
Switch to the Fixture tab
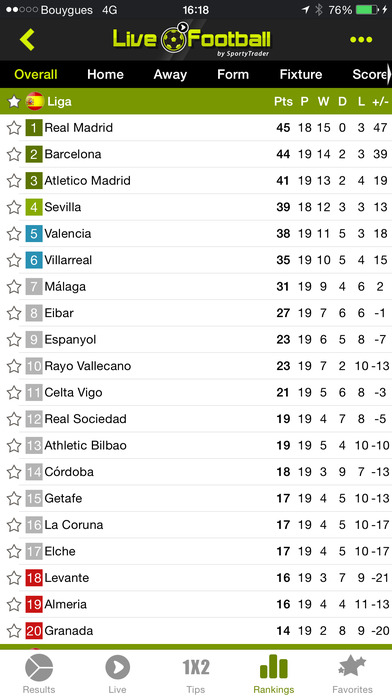[x=301, y=74]
